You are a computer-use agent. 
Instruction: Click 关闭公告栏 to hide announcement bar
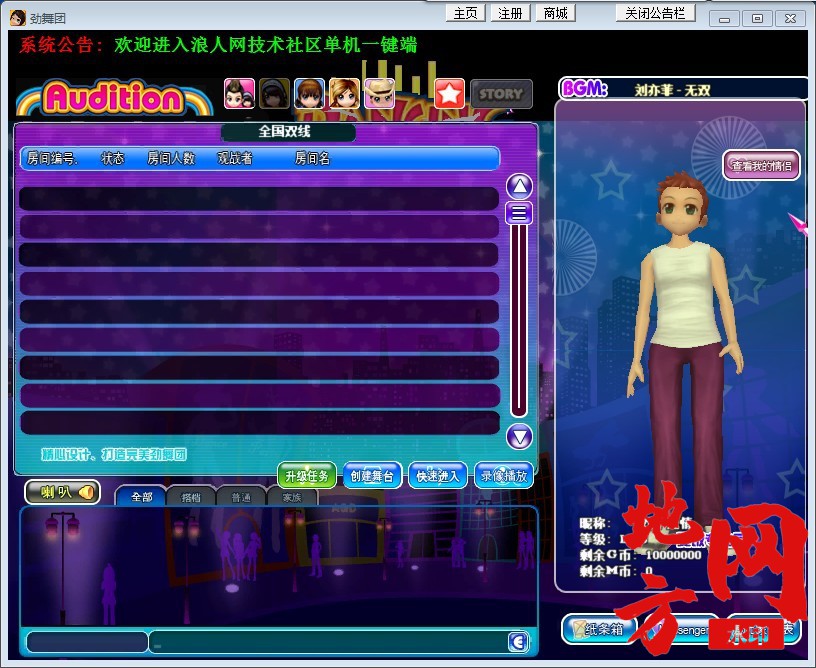point(655,13)
